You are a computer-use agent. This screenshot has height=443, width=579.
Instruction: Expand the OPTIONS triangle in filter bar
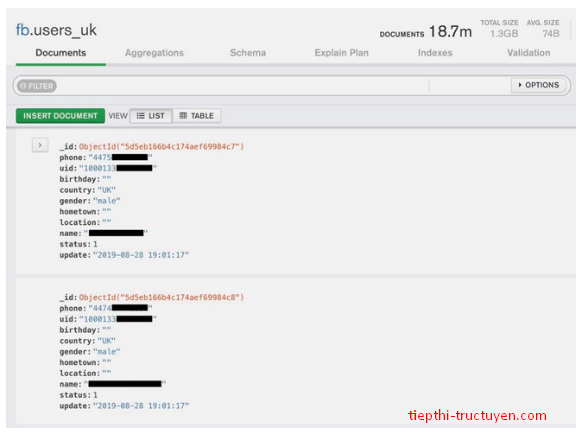(x=520, y=85)
